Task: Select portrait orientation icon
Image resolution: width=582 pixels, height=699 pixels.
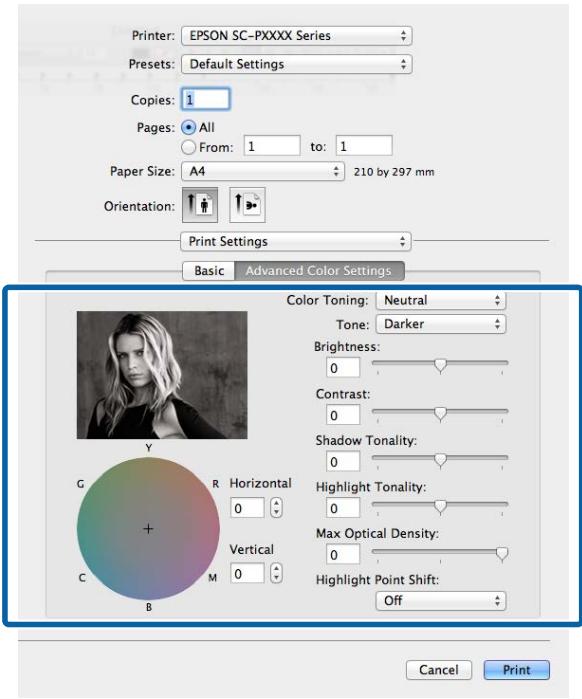Action: 200,205
